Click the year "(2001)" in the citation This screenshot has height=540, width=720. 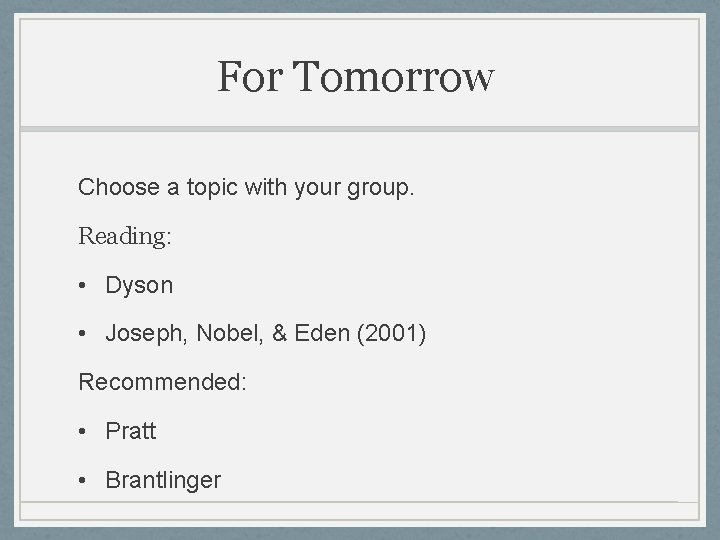pyautogui.click(x=391, y=333)
